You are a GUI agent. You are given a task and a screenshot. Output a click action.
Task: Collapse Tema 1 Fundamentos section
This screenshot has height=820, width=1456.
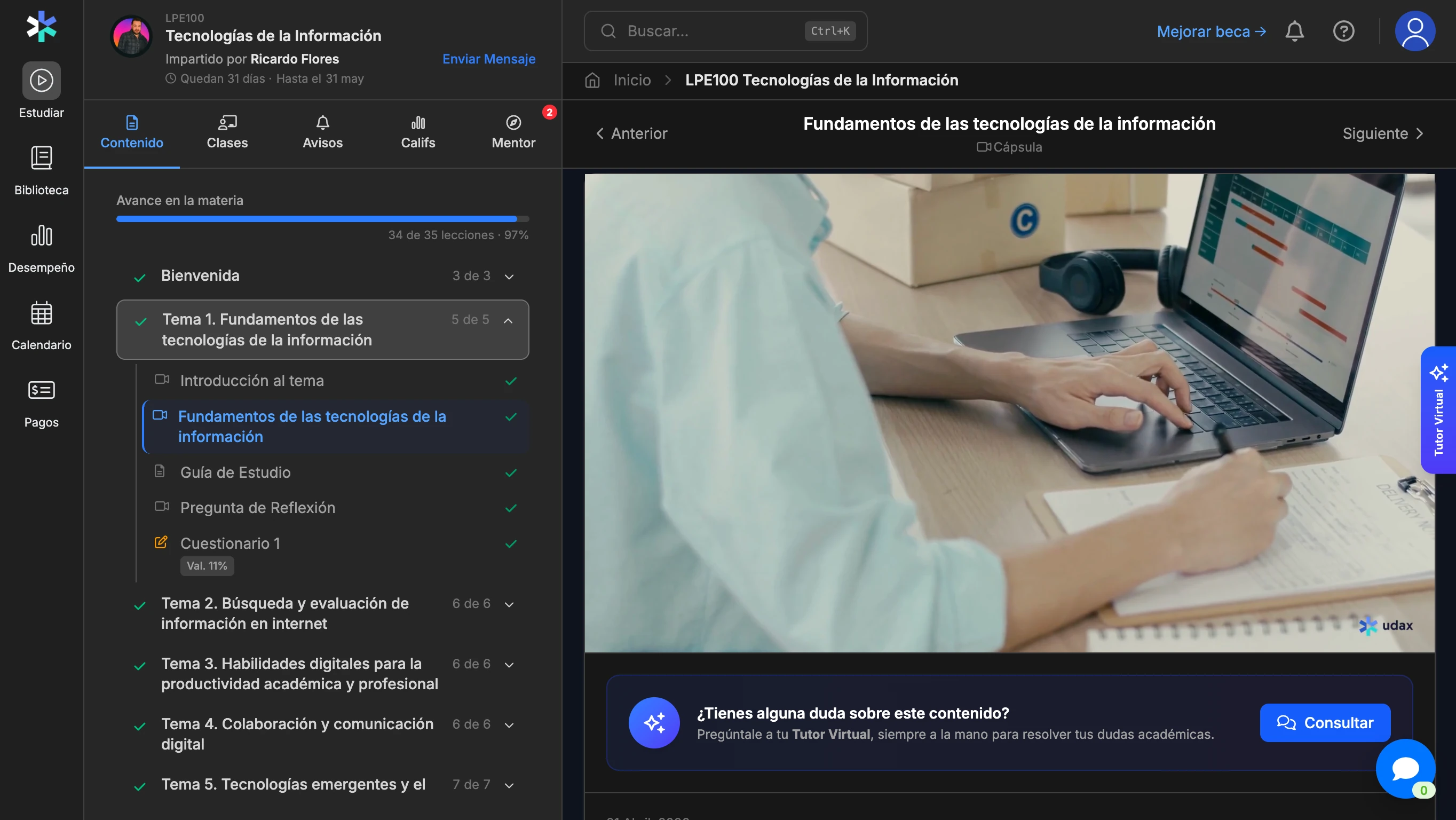[x=508, y=321]
